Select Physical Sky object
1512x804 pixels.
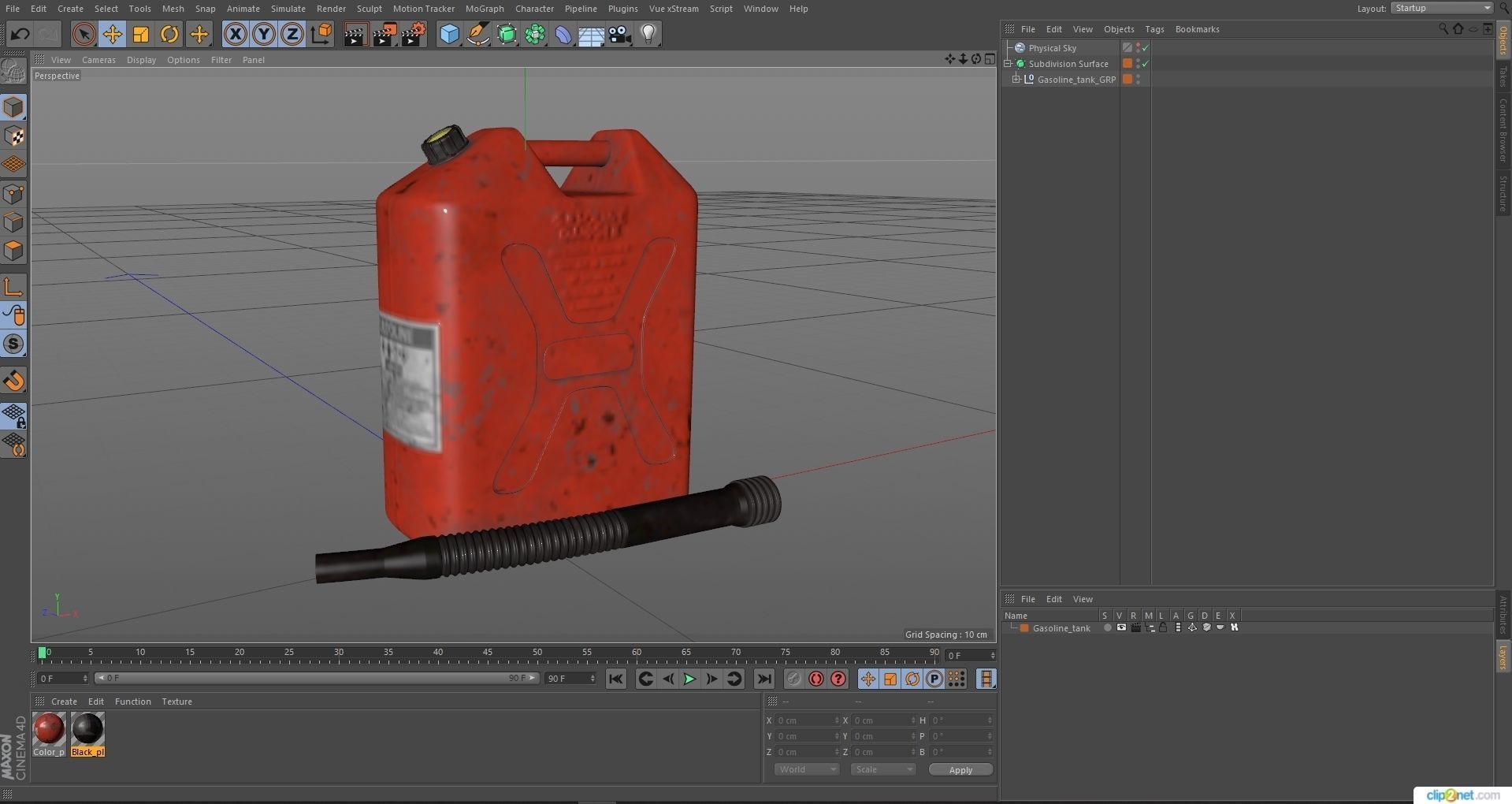(1052, 48)
